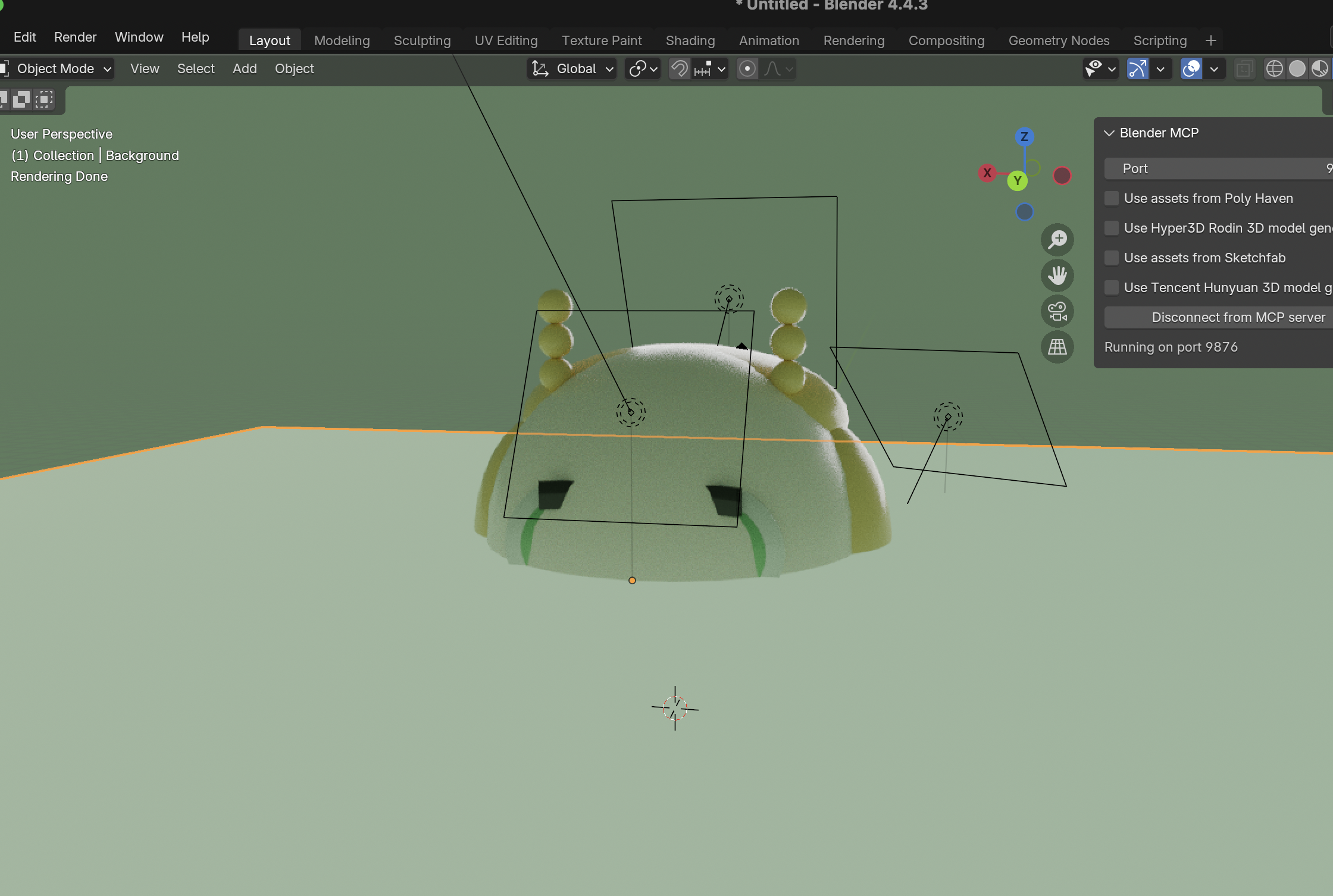Image resolution: width=1333 pixels, height=896 pixels.
Task: Toggle show gizmo button
Action: tap(1137, 69)
